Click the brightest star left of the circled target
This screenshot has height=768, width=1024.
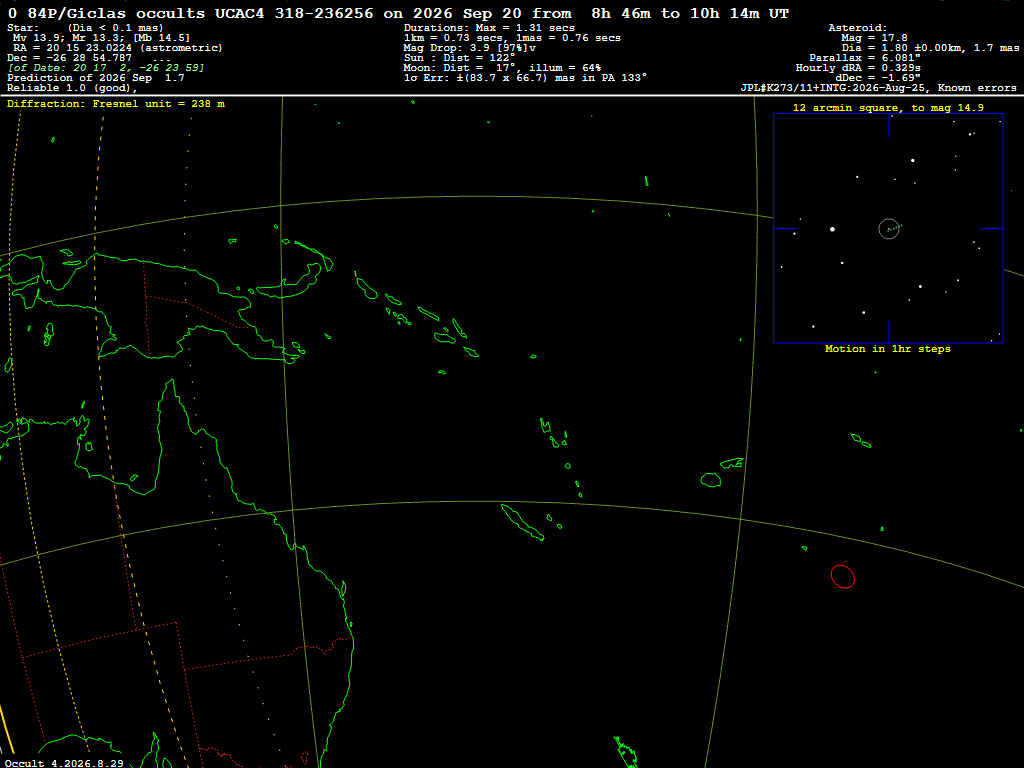(832, 229)
